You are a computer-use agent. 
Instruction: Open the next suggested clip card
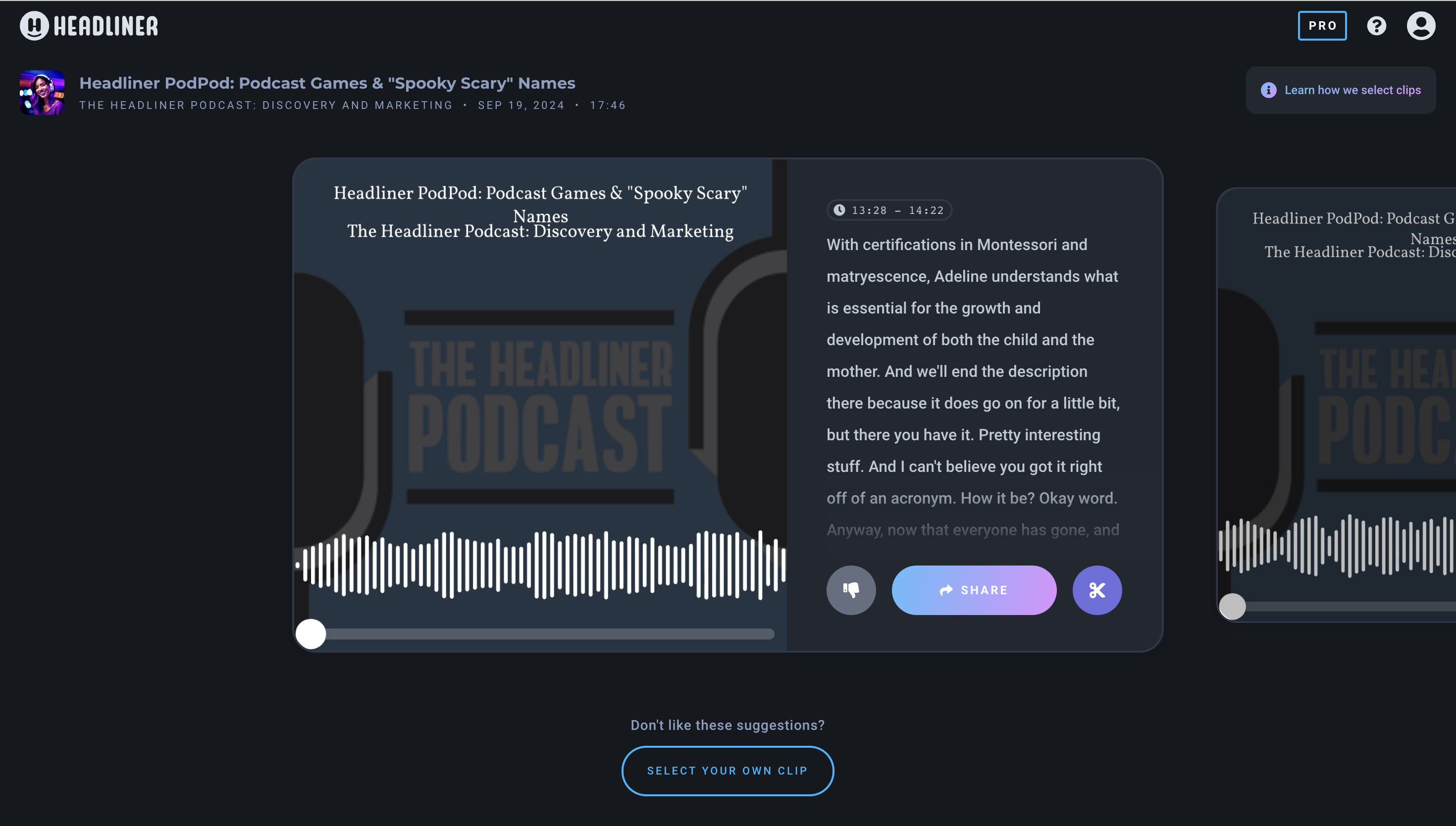click(x=1336, y=405)
